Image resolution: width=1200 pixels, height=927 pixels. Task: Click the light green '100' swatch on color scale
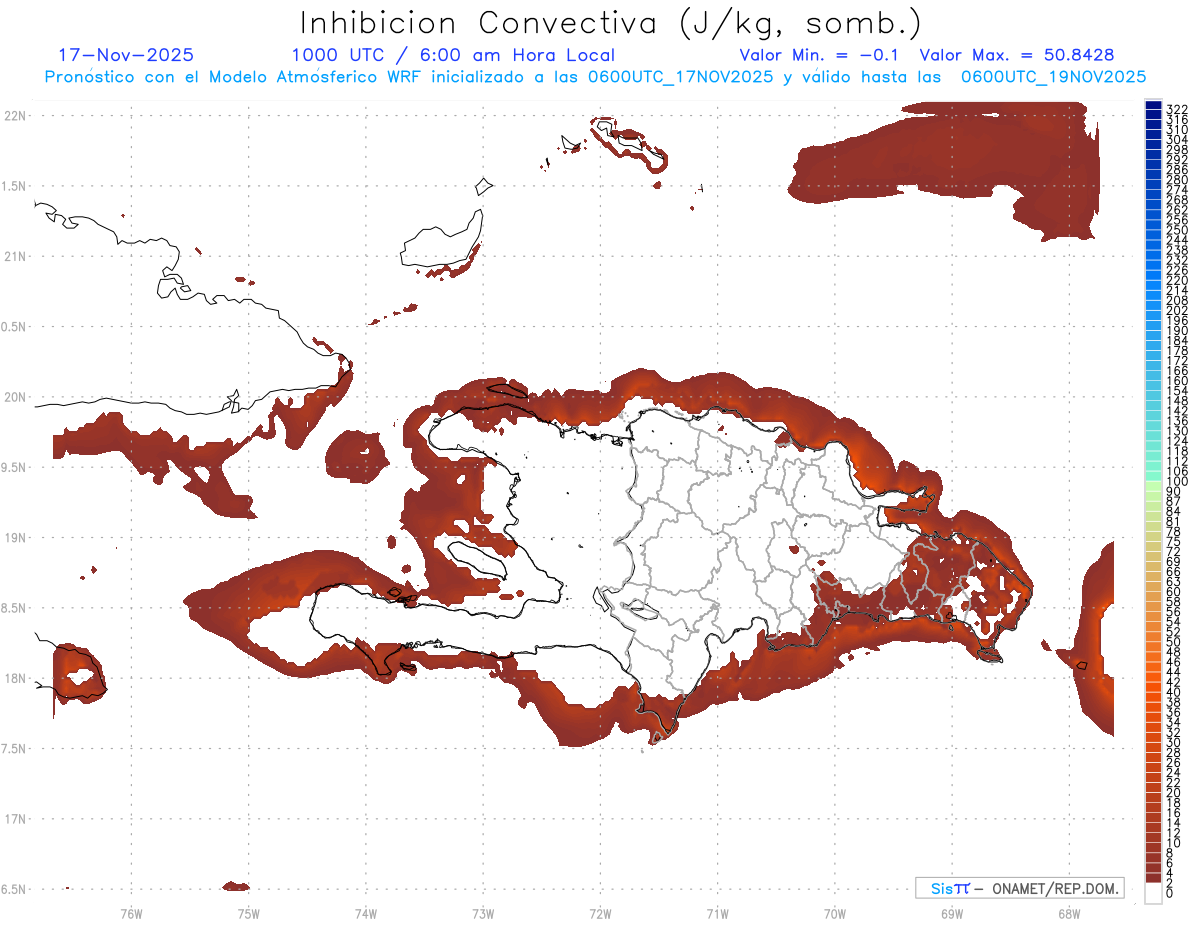[1153, 486]
